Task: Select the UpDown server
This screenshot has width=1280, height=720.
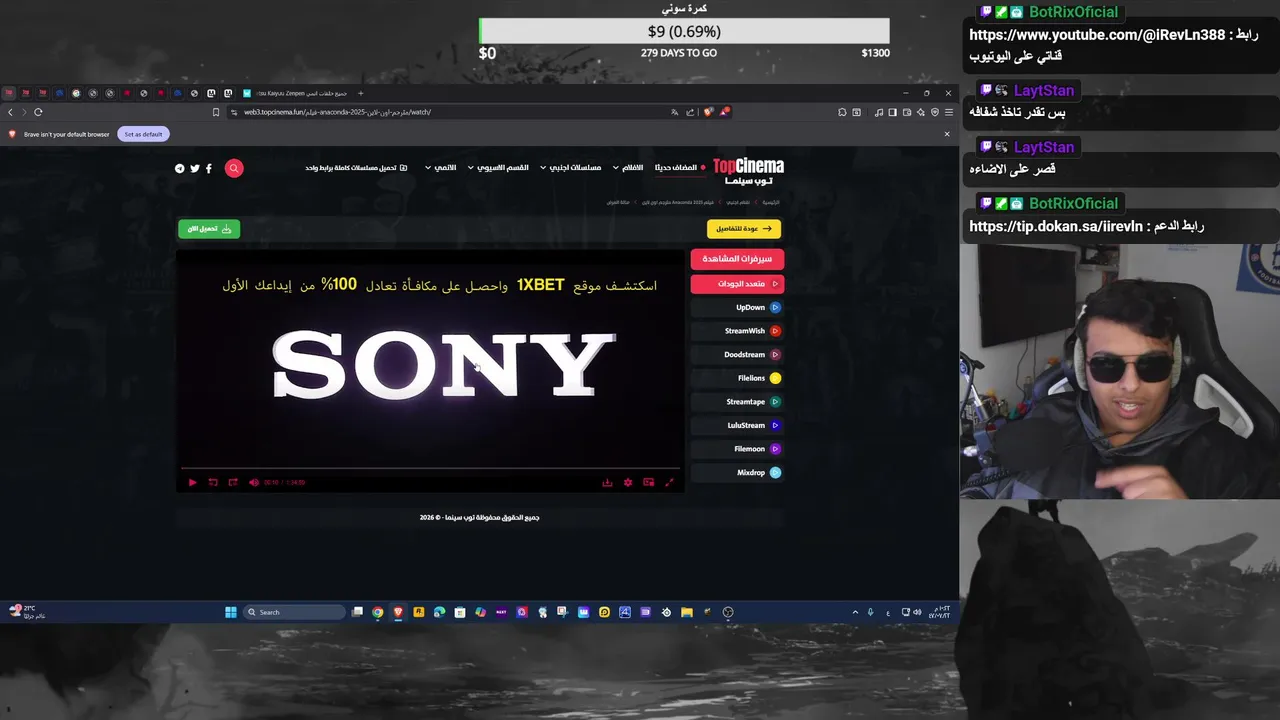Action: pos(737,307)
